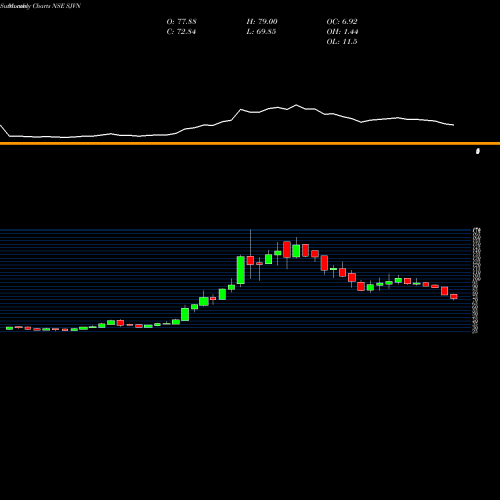Viewport: 500px width, 500px height.
Task: Click the close price value C: 72.84
Action: [181, 32]
